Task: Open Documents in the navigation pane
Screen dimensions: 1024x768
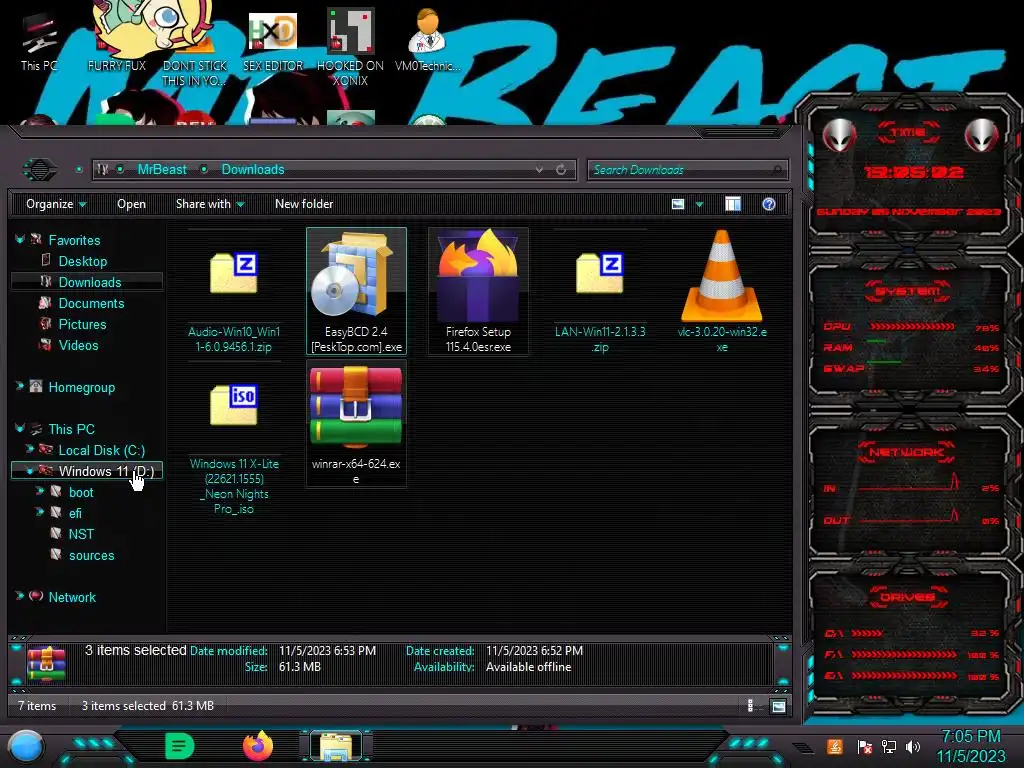Action: 91,303
